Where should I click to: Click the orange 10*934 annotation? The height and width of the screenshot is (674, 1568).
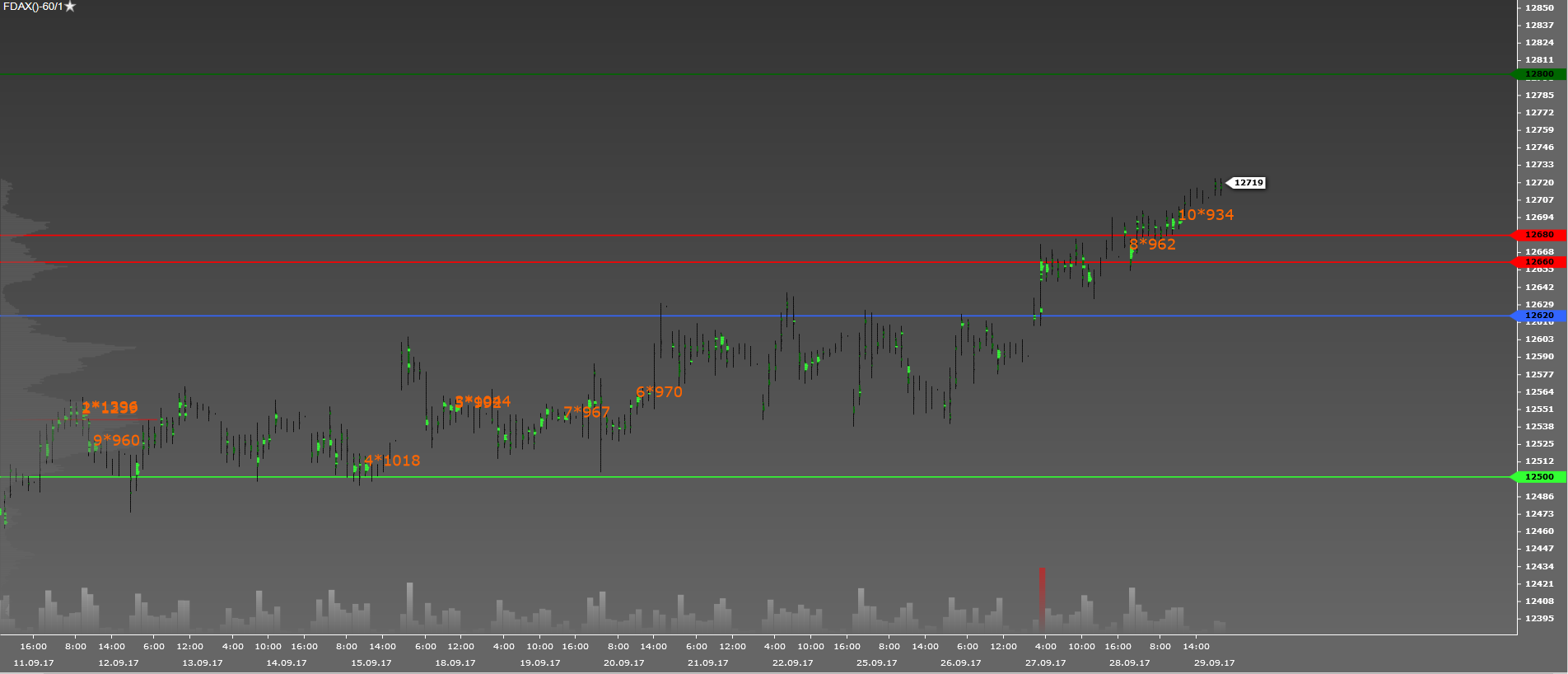pyautogui.click(x=1206, y=215)
